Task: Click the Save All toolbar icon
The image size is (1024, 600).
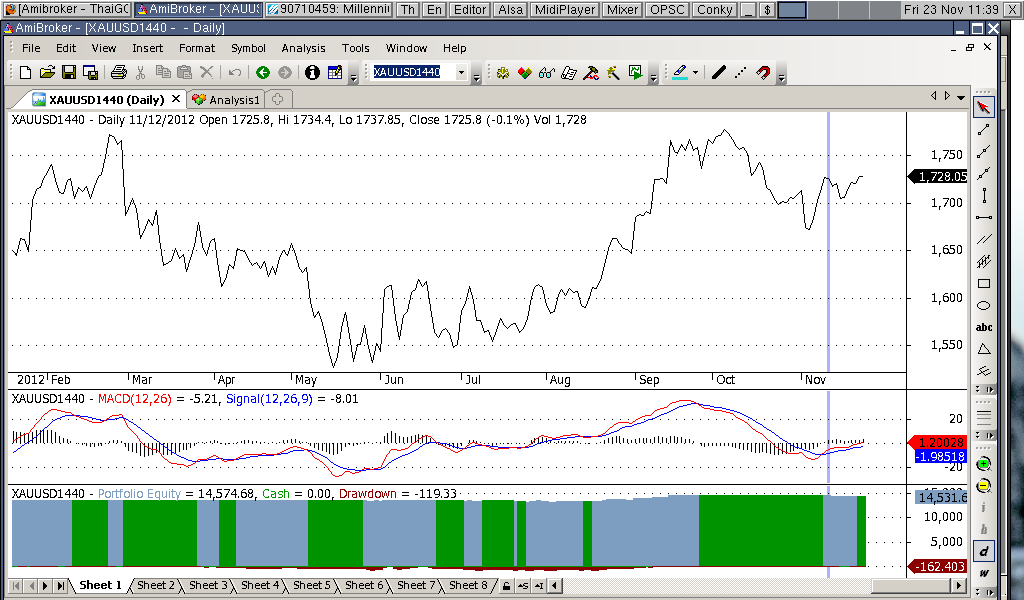Action: 90,72
